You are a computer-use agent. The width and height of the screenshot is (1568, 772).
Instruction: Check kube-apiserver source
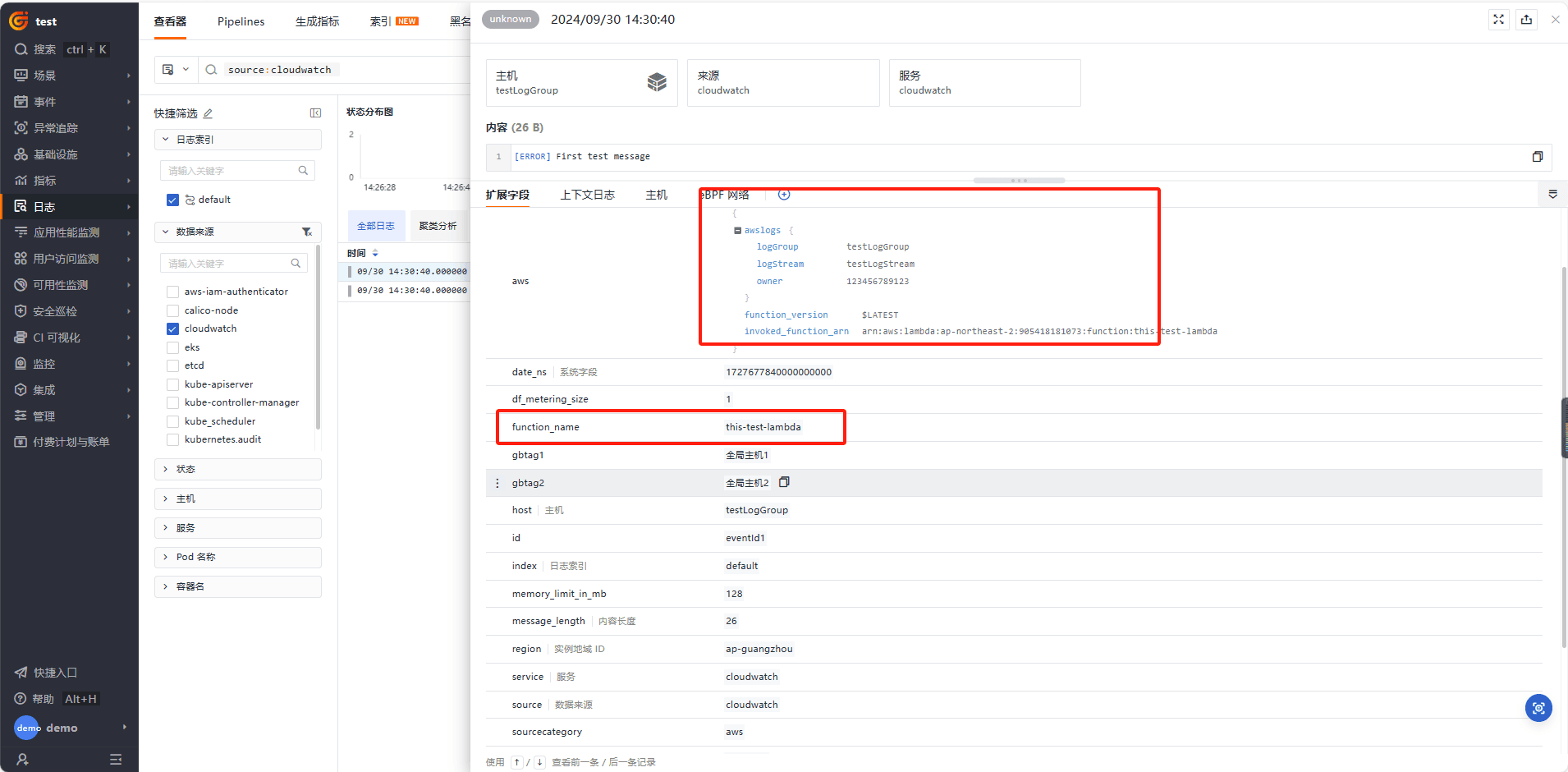point(172,384)
